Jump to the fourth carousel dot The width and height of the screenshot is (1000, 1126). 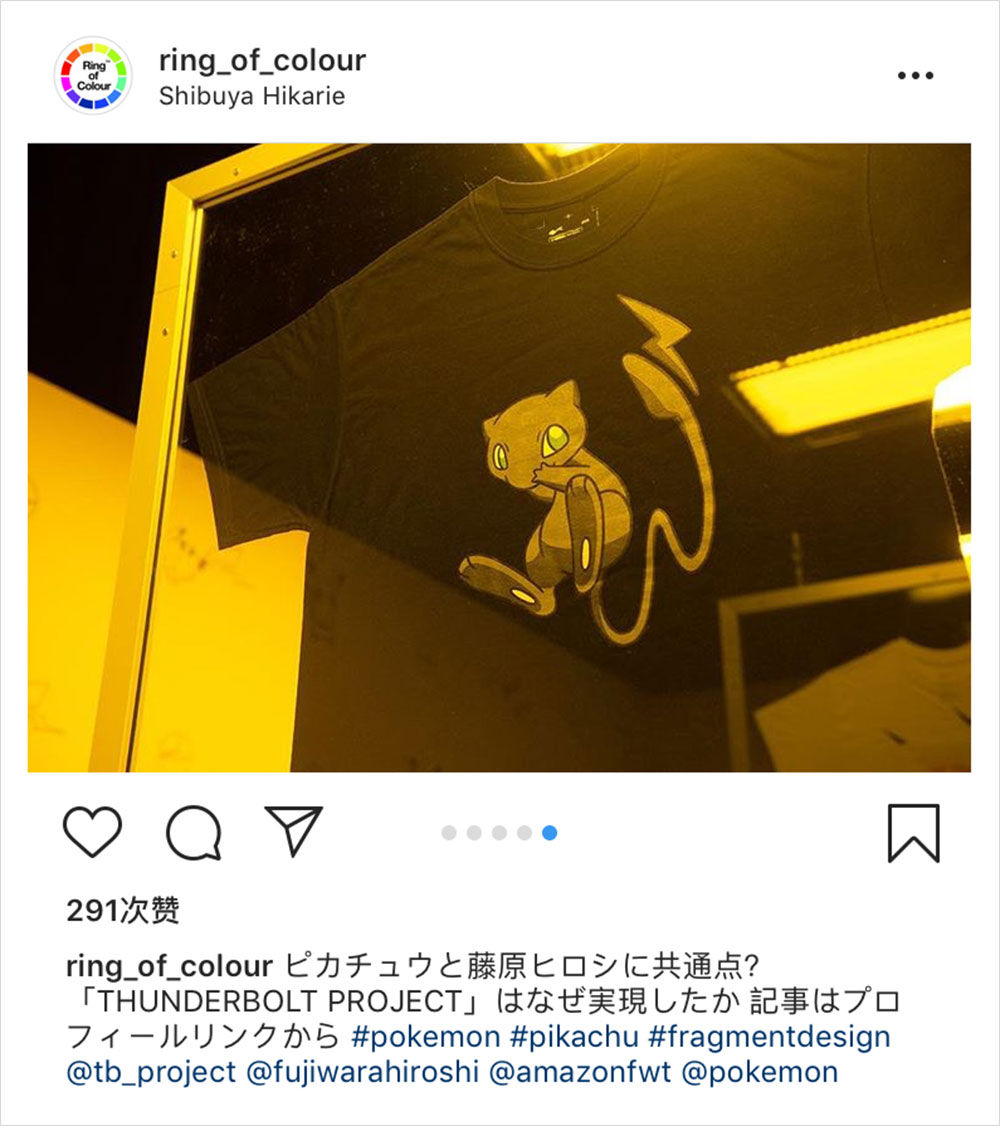524,832
